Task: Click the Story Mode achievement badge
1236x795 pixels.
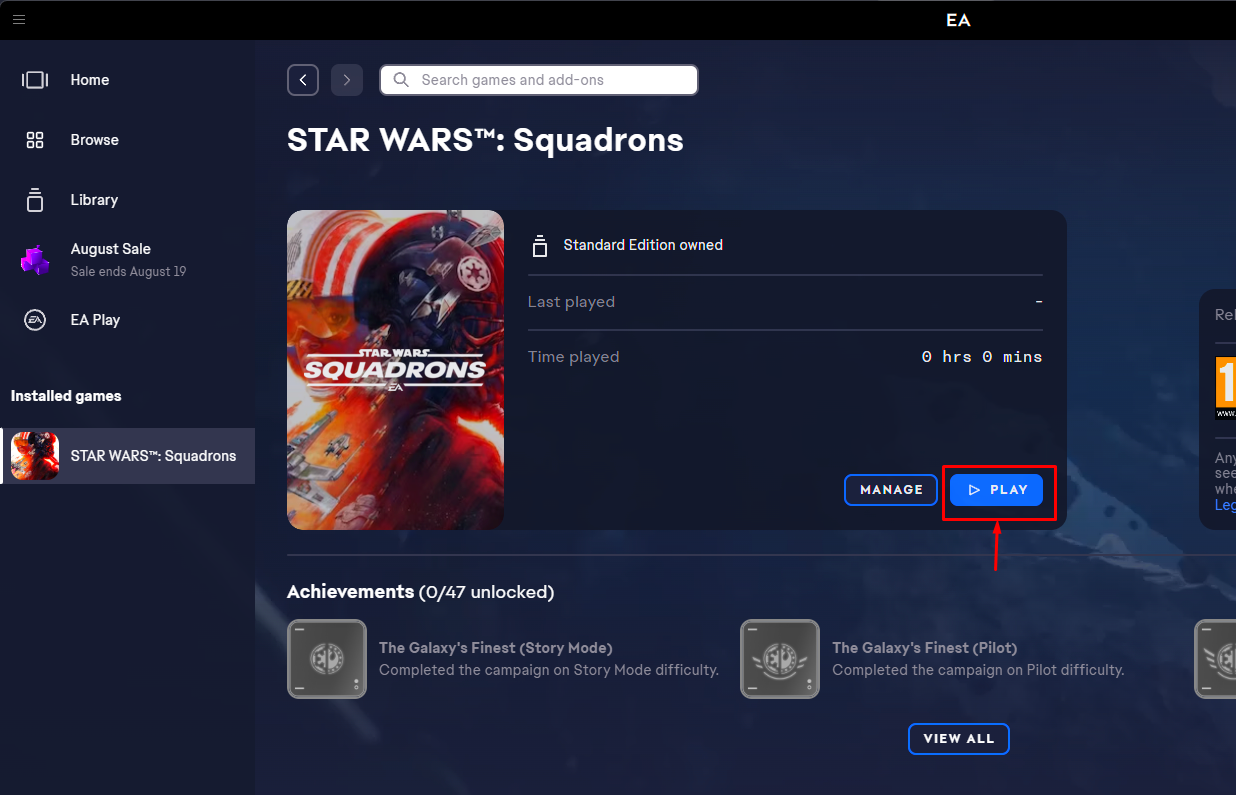Action: point(327,659)
